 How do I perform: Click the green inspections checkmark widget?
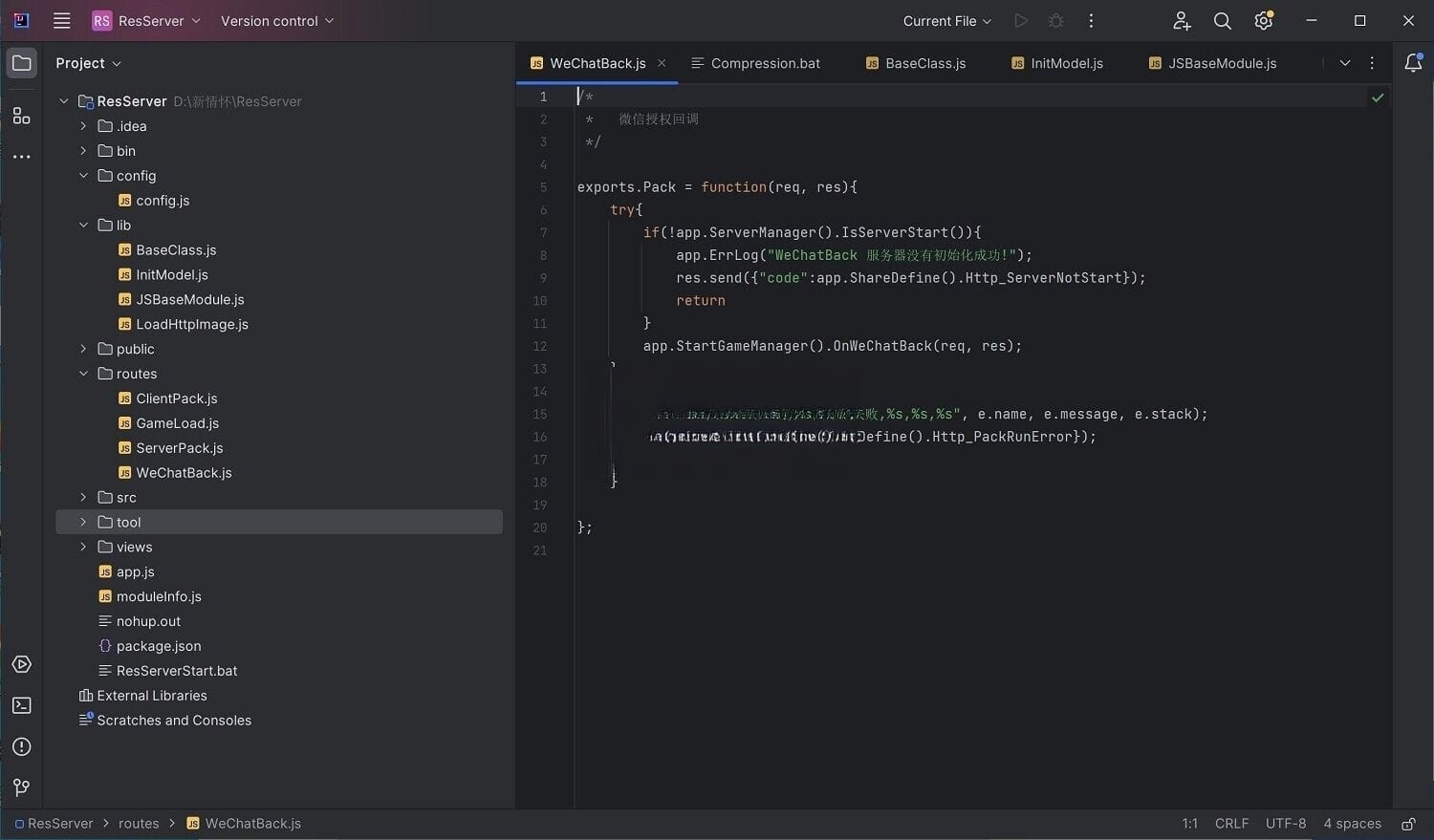pyautogui.click(x=1378, y=97)
